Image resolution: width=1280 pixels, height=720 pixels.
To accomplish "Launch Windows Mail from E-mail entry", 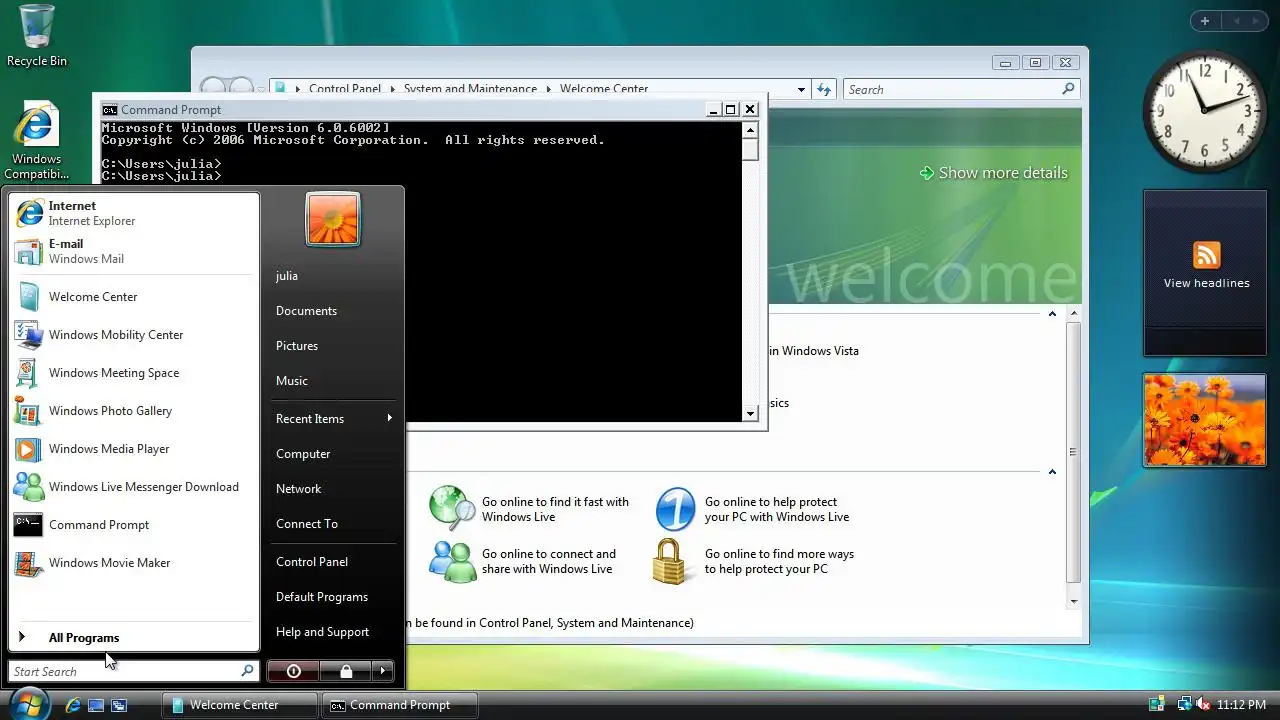I will coord(134,251).
